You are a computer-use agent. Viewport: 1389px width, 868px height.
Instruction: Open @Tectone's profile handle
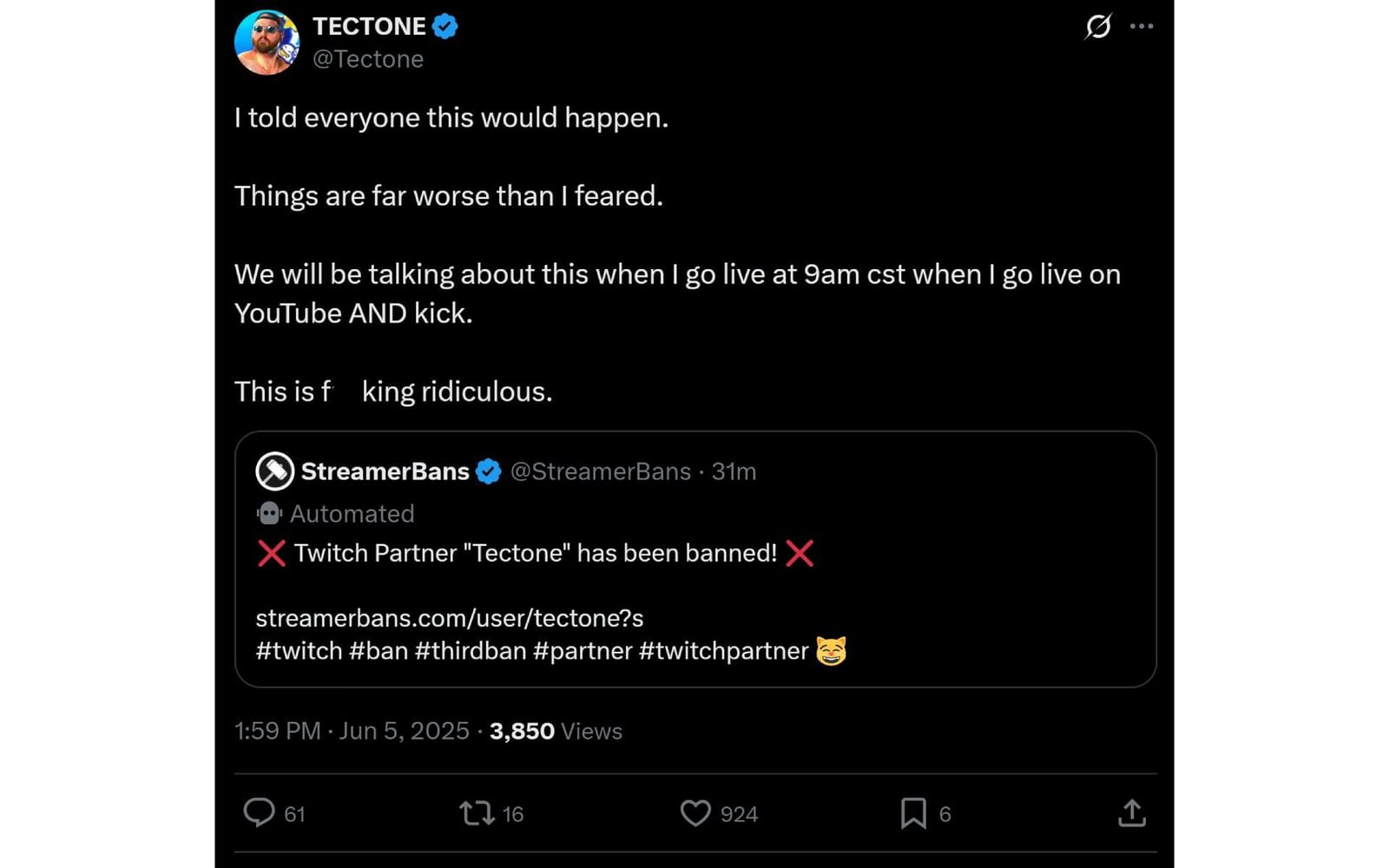[x=368, y=59]
